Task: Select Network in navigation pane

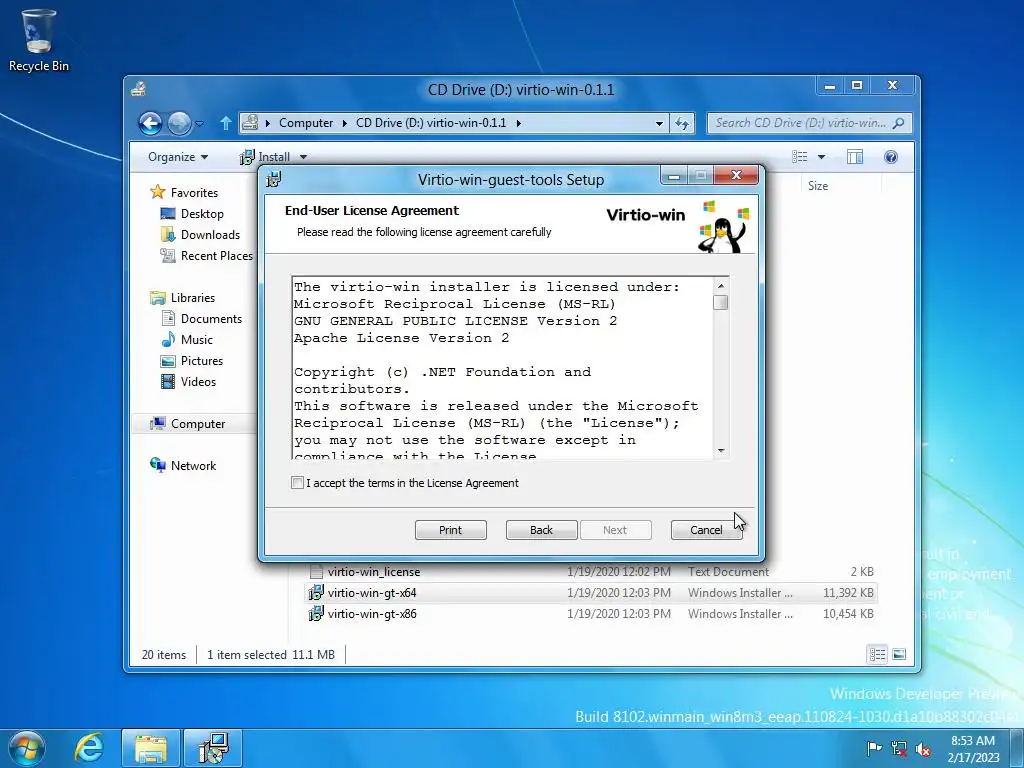Action: coord(193,466)
